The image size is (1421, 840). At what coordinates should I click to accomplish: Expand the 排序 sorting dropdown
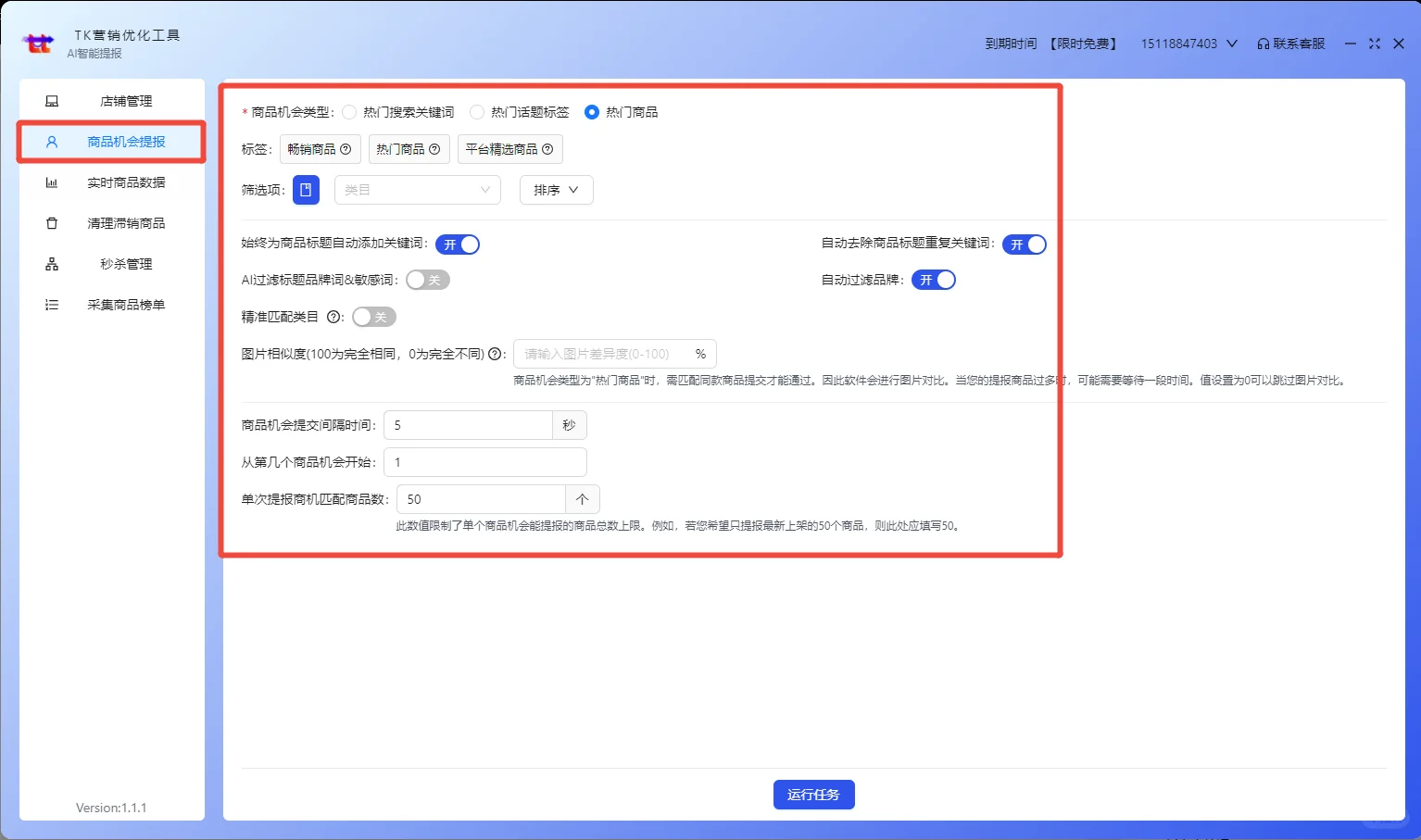556,190
